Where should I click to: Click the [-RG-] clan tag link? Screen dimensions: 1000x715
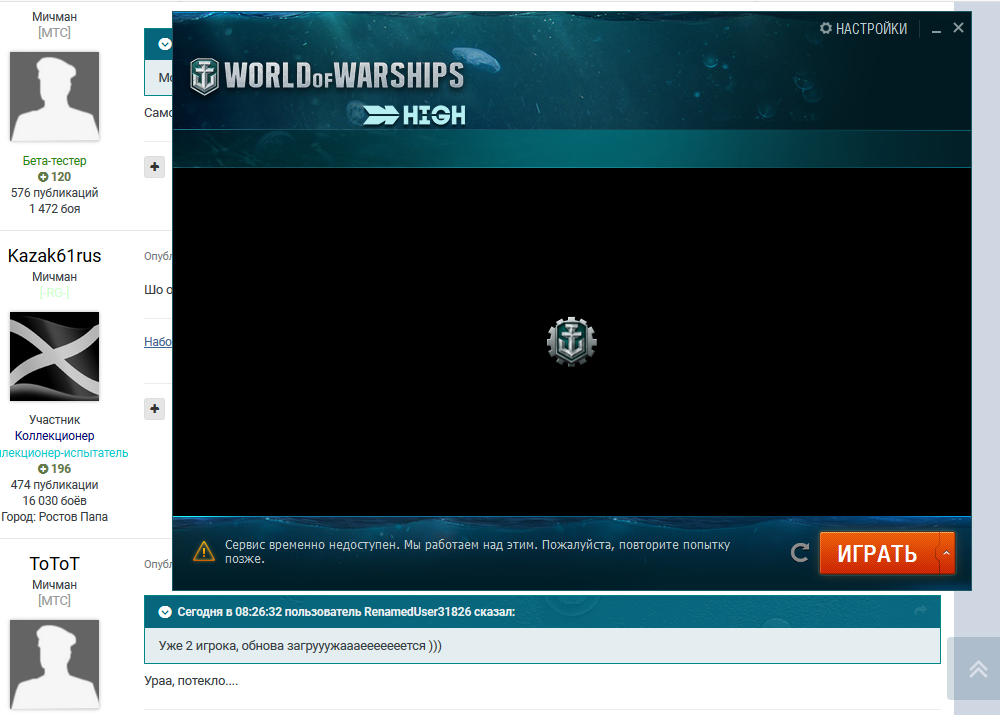click(54, 293)
